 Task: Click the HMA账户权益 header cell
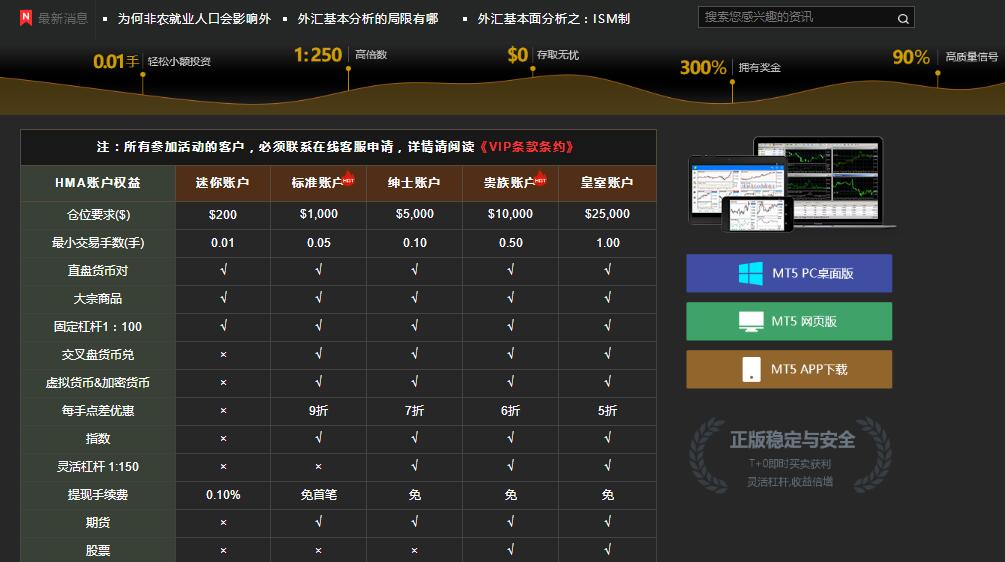pos(98,183)
